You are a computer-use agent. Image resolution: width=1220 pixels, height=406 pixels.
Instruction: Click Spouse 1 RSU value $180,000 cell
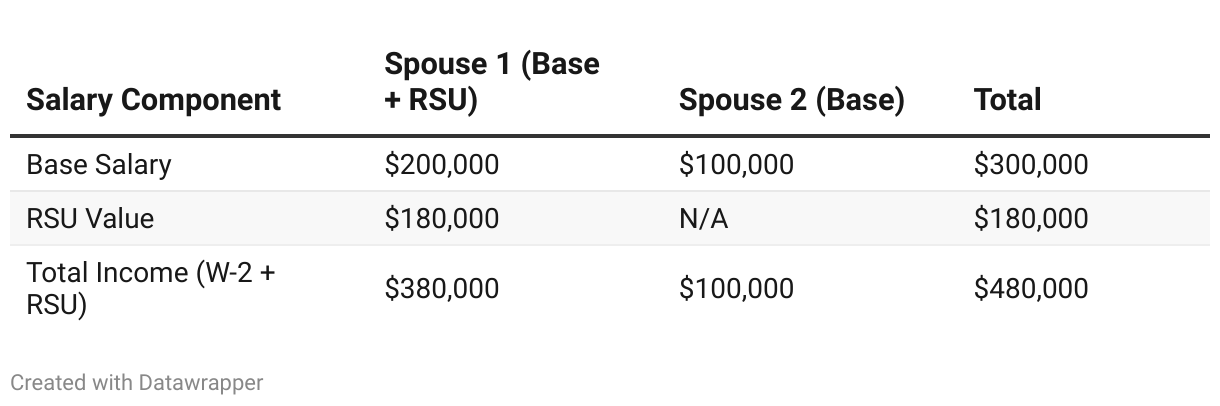click(x=441, y=218)
